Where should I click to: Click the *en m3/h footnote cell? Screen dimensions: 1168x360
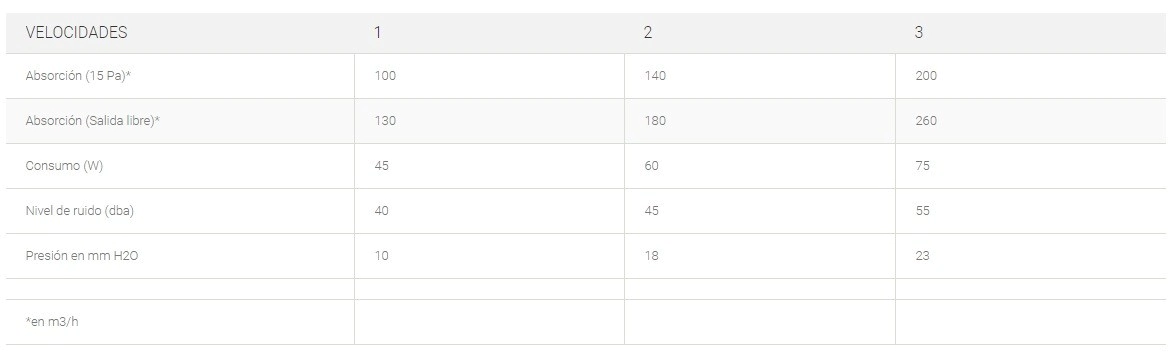point(180,322)
